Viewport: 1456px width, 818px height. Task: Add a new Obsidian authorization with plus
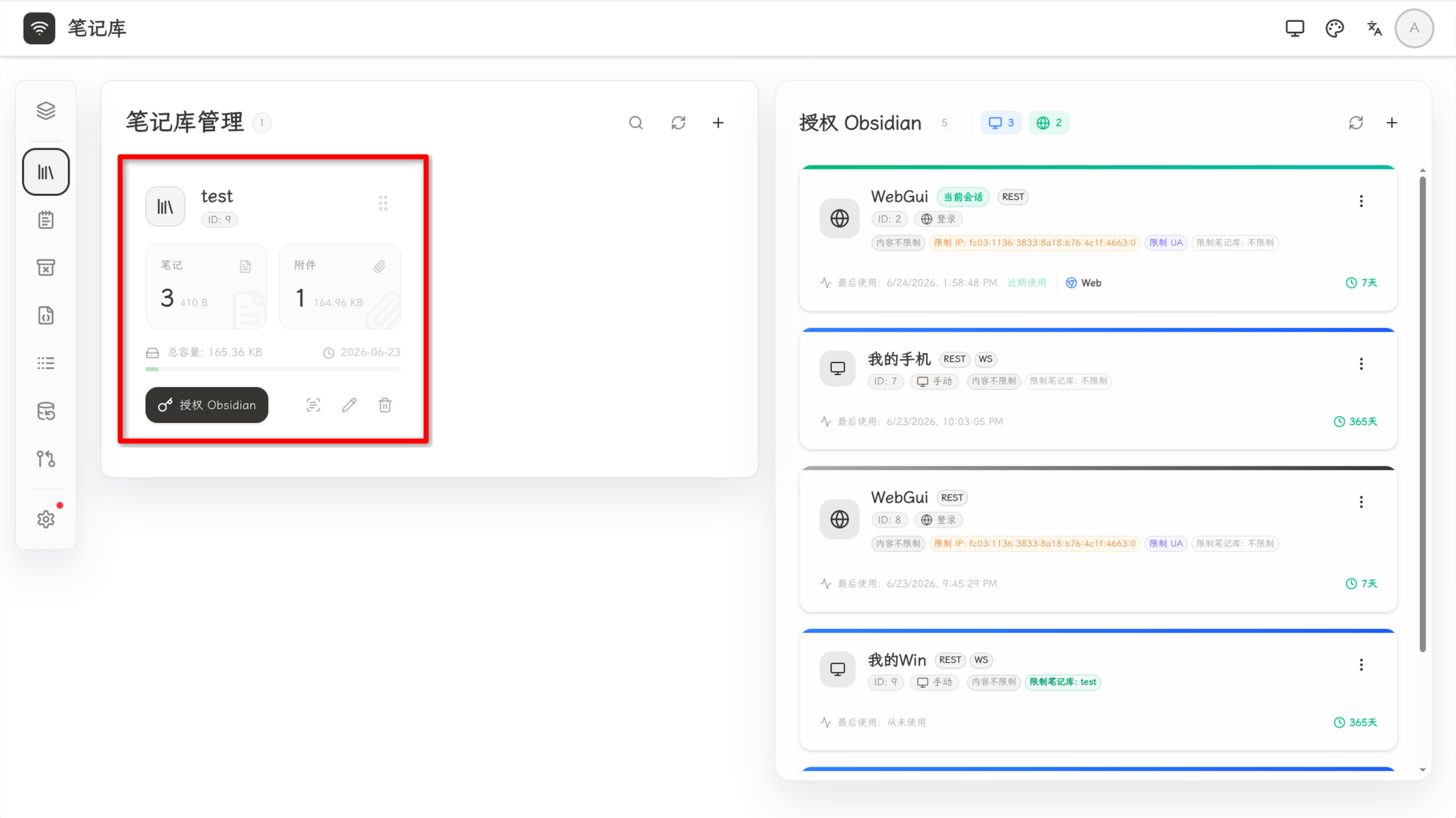1392,123
